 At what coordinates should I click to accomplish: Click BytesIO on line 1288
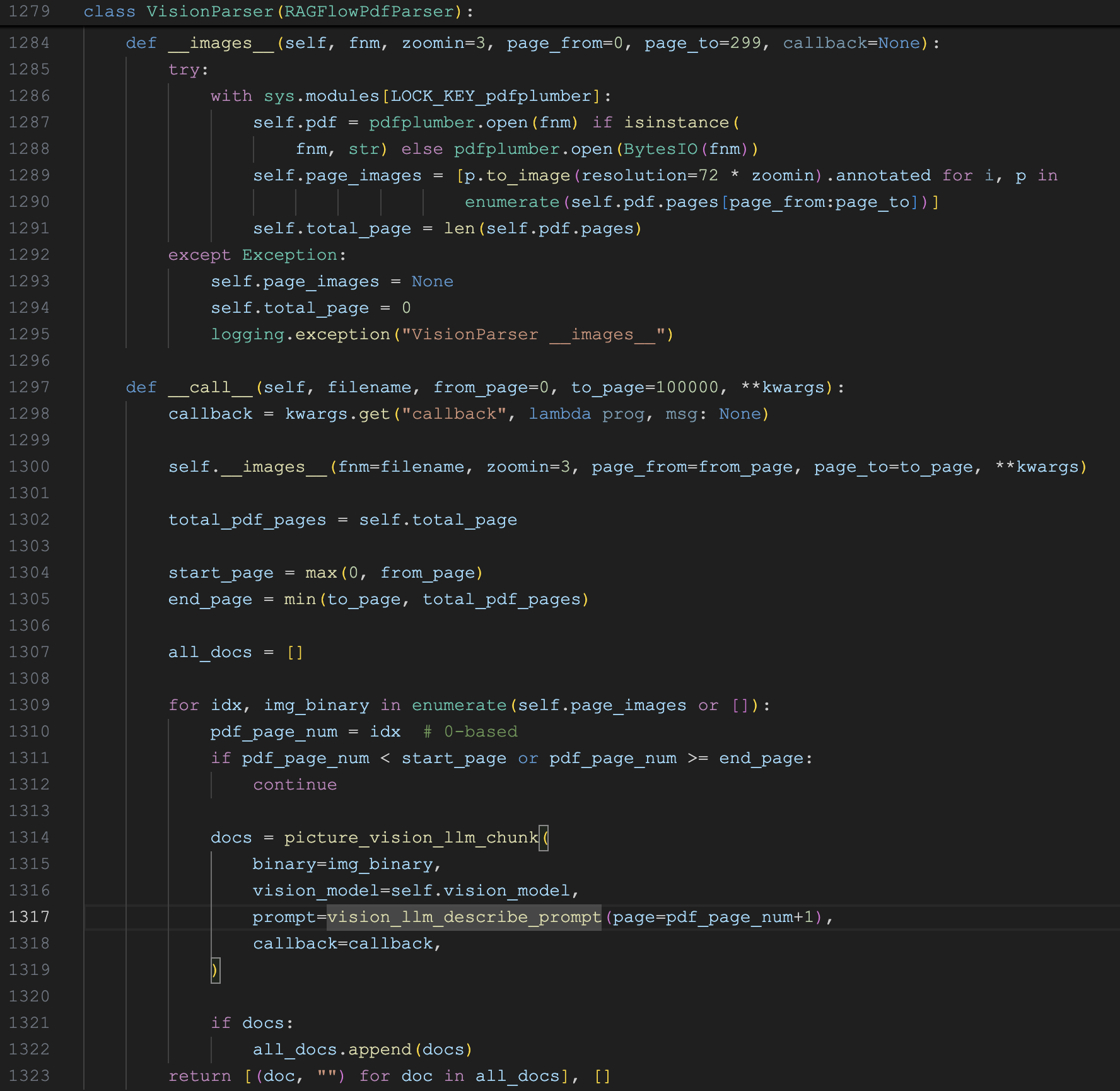pyautogui.click(x=660, y=149)
